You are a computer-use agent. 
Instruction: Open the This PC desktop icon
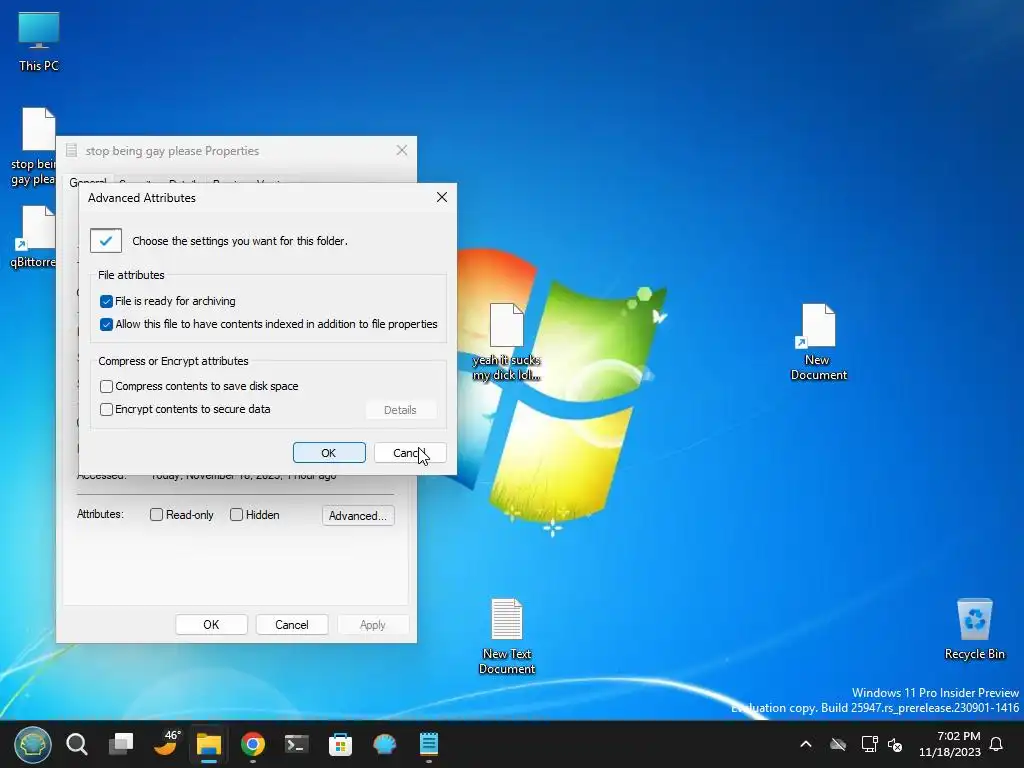click(x=39, y=41)
